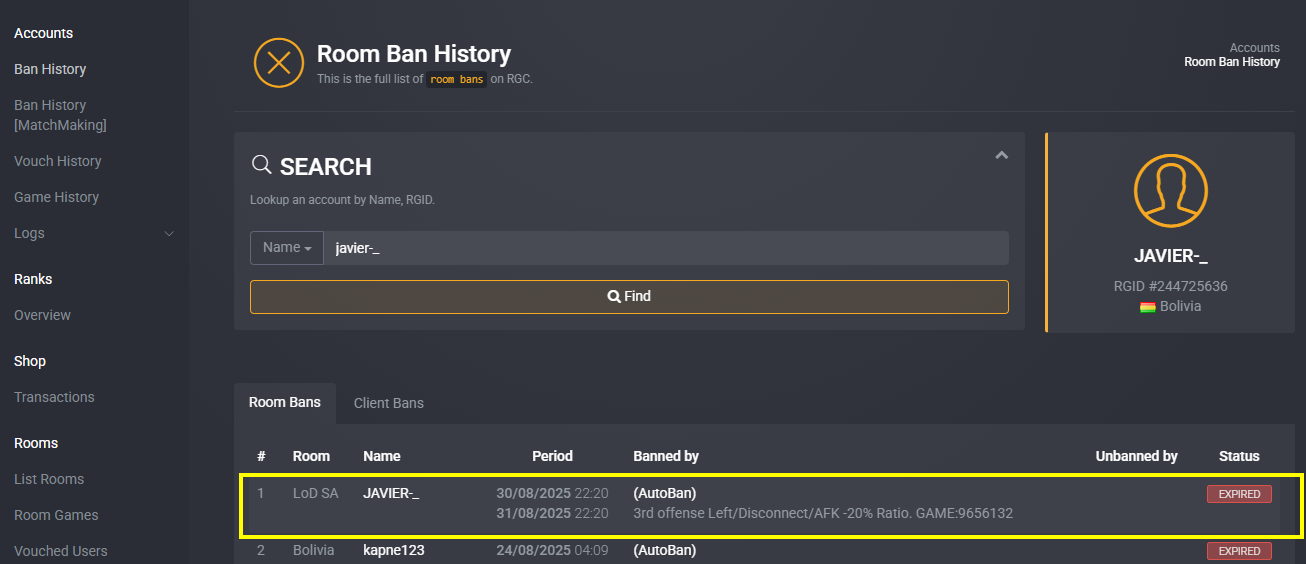
Task: Click the 24/08/2025 04:09 period date
Action: tap(552, 550)
